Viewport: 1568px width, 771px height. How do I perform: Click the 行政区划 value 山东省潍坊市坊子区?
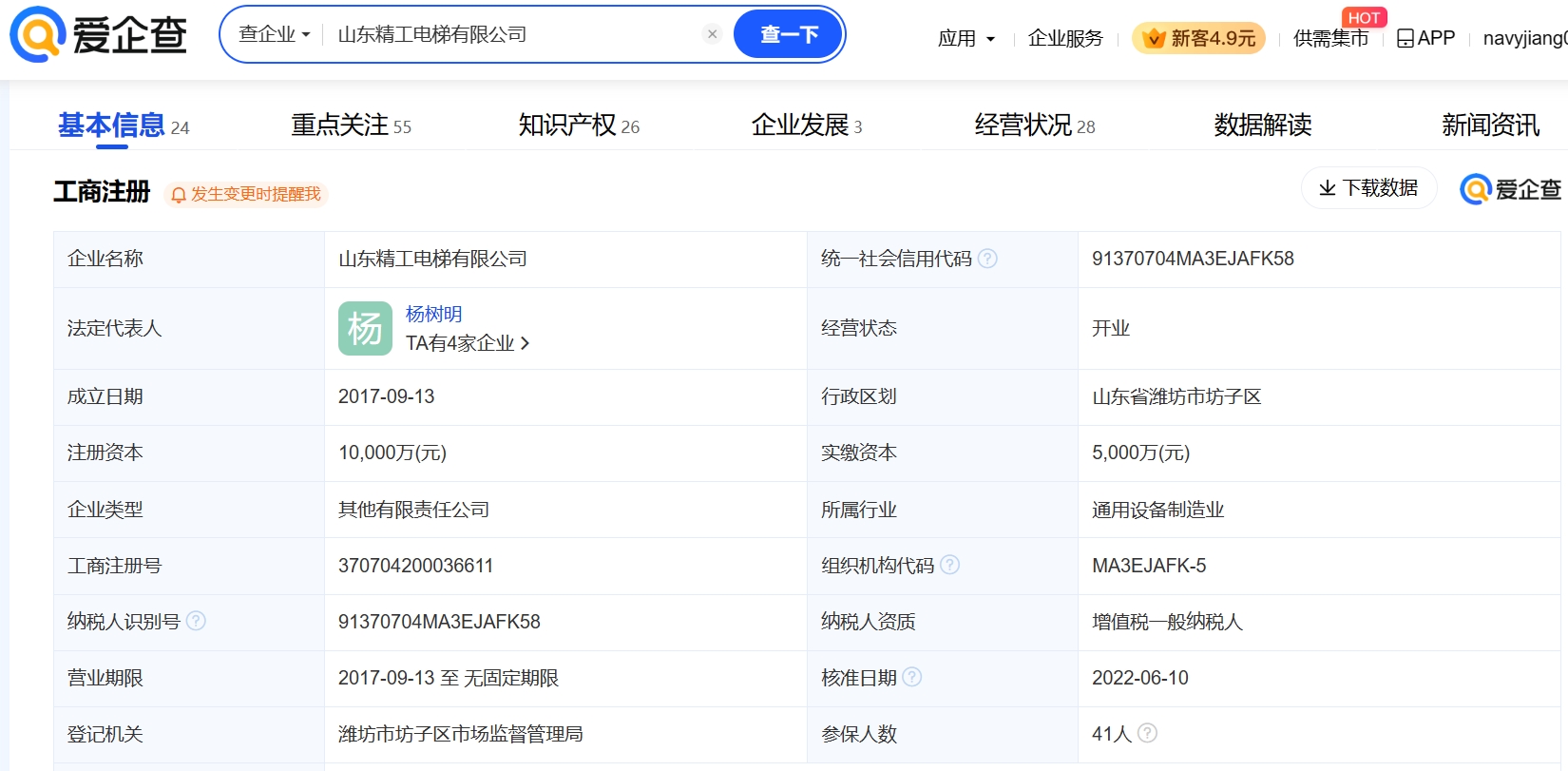(x=1176, y=396)
